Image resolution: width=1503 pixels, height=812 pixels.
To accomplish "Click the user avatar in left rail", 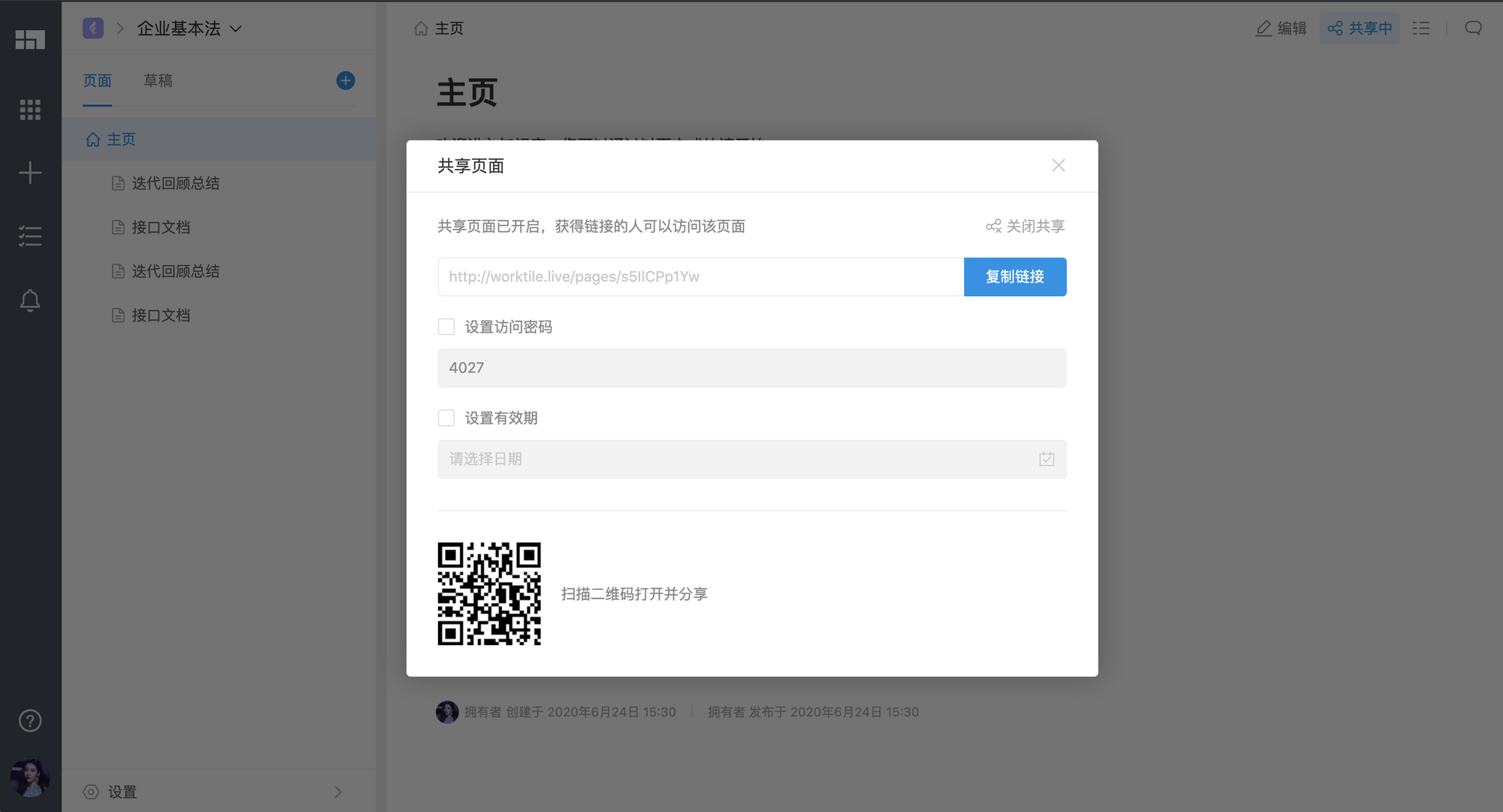I will click(x=30, y=777).
